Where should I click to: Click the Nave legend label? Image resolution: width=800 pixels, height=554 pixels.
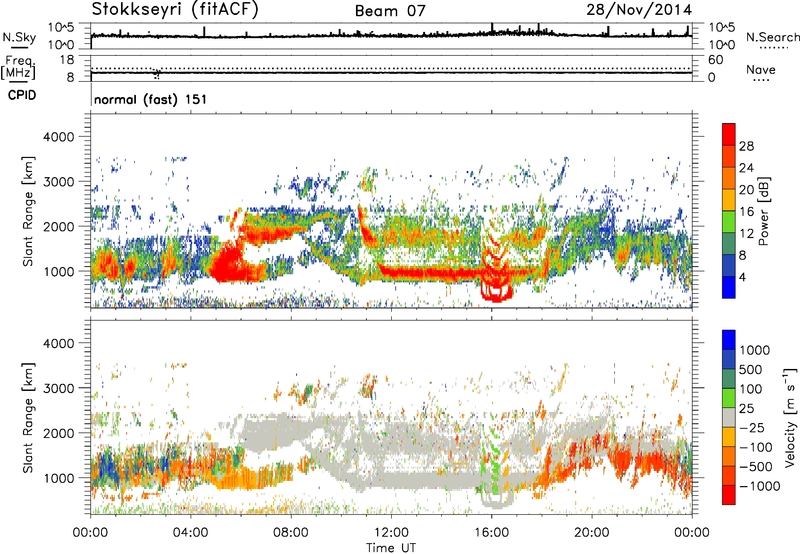(761, 69)
